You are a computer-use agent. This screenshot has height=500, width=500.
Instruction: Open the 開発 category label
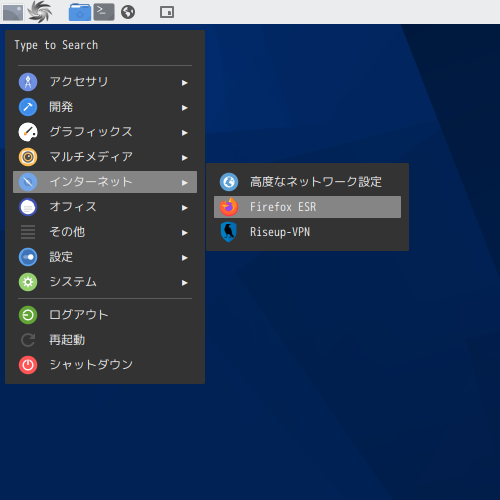[x=61, y=107]
